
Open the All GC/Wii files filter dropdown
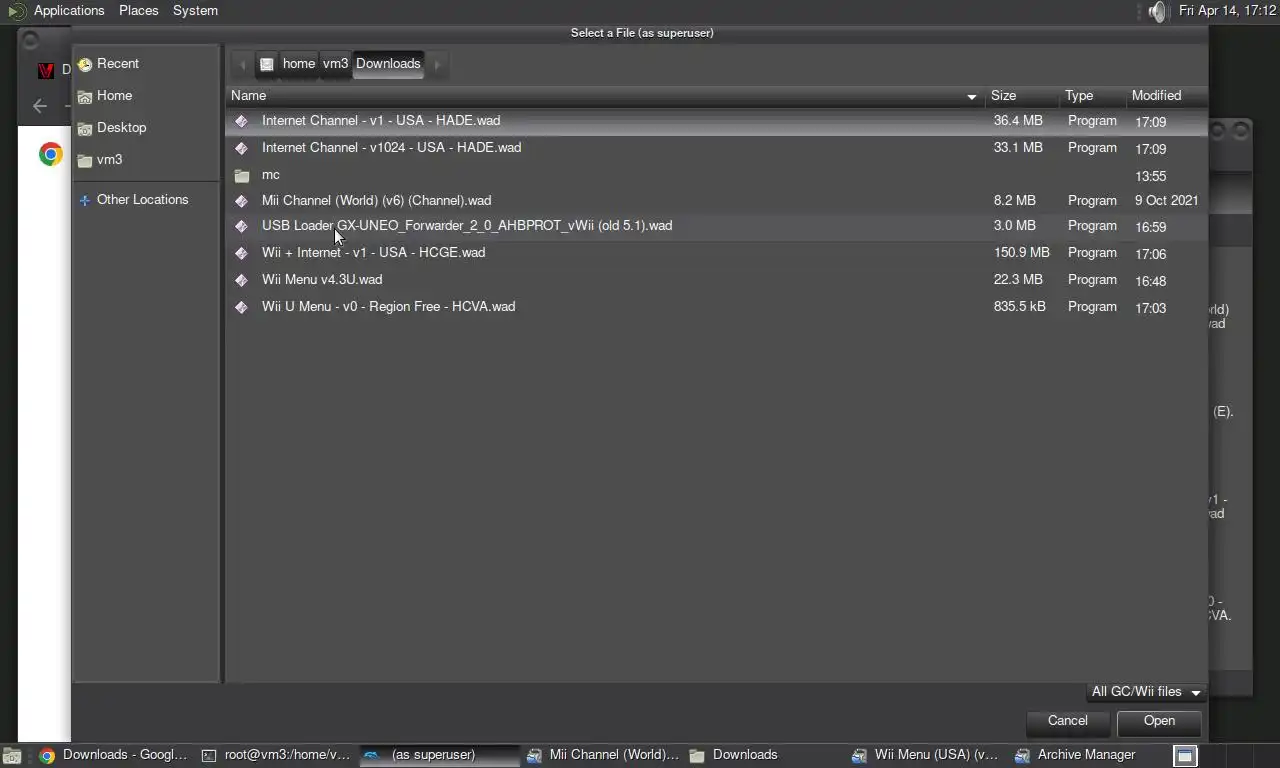(x=1146, y=692)
